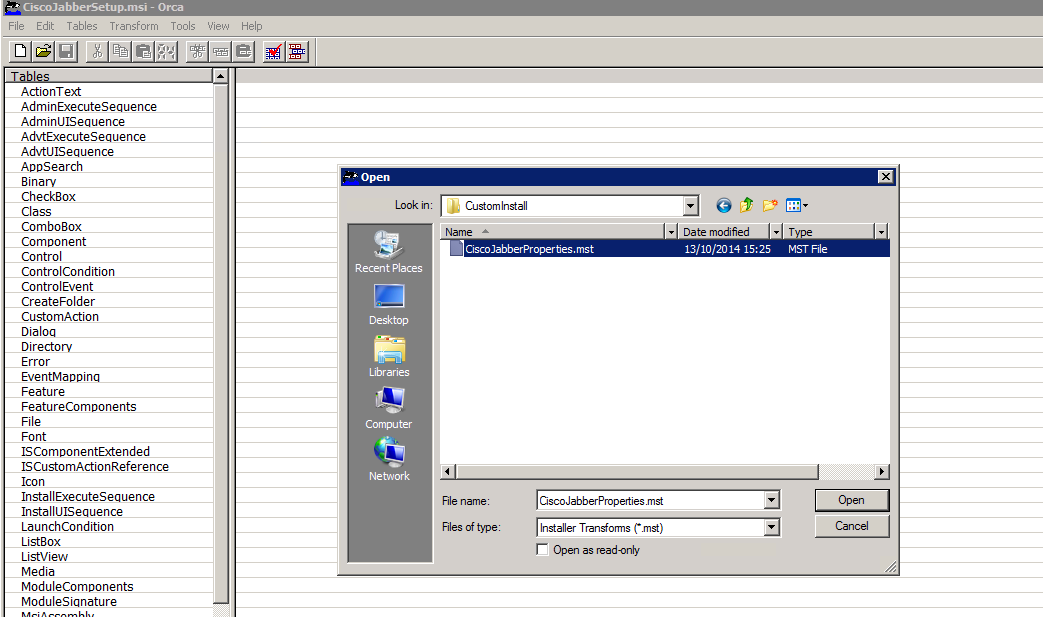Image resolution: width=1043 pixels, height=617 pixels.
Task: Select the ControlCondition table
Action: point(68,271)
